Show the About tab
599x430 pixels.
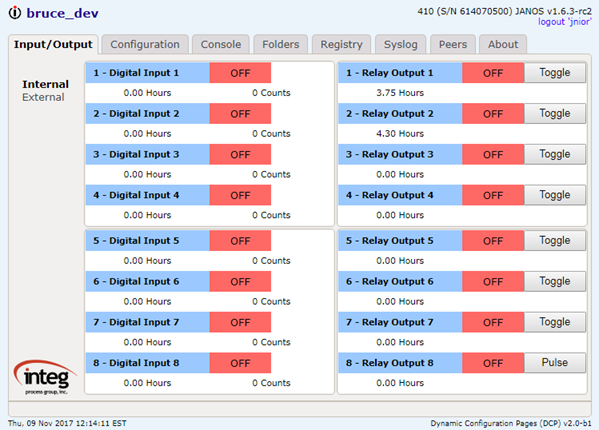503,44
